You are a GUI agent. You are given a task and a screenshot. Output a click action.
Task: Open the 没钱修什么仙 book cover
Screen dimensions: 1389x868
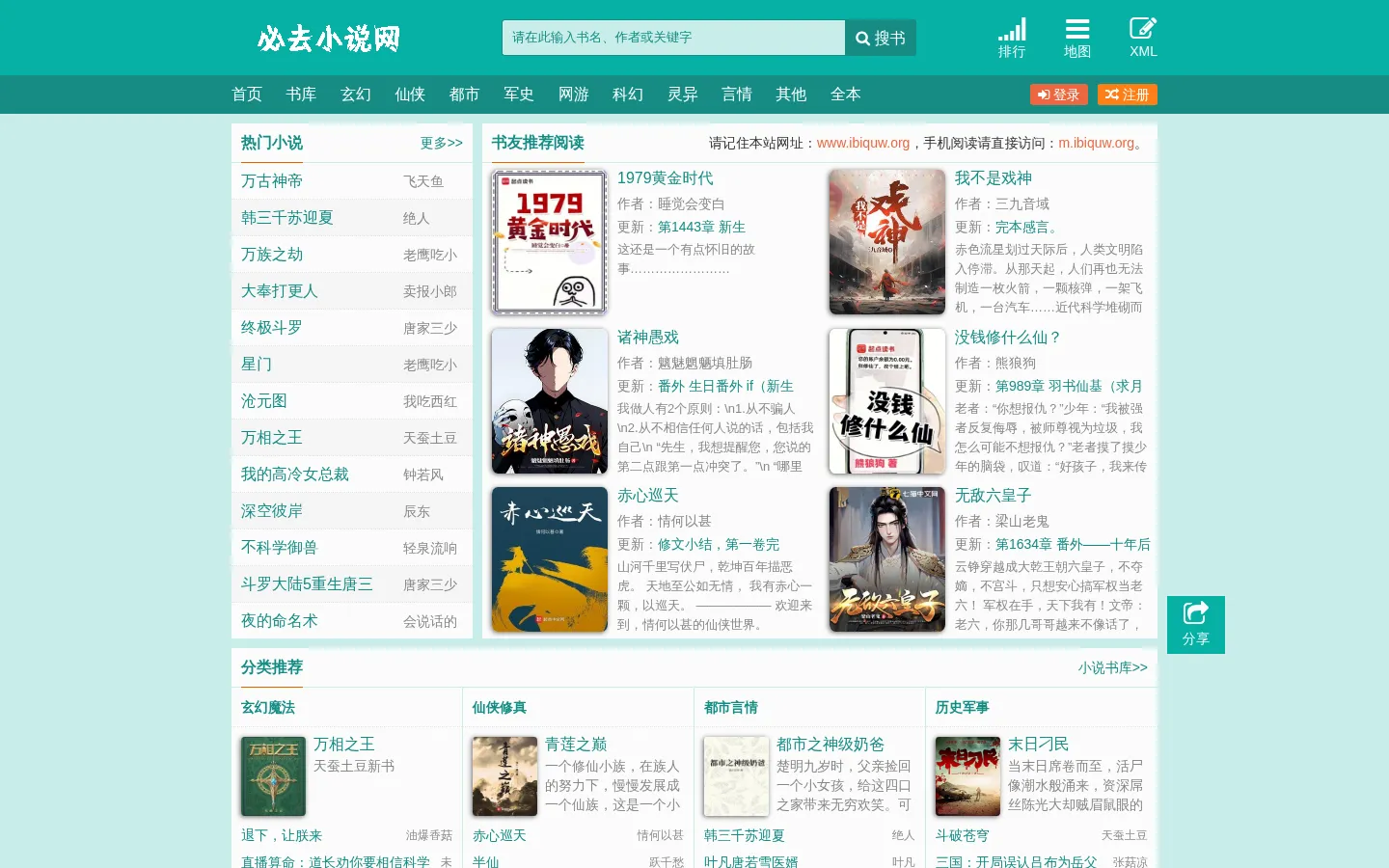pos(887,401)
